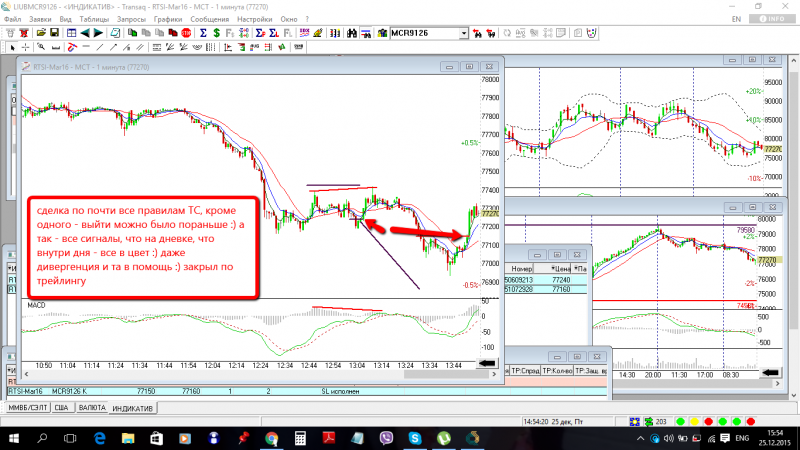The image size is (800, 450).
Task: Click the people group toolbar icon
Action: coord(382,33)
